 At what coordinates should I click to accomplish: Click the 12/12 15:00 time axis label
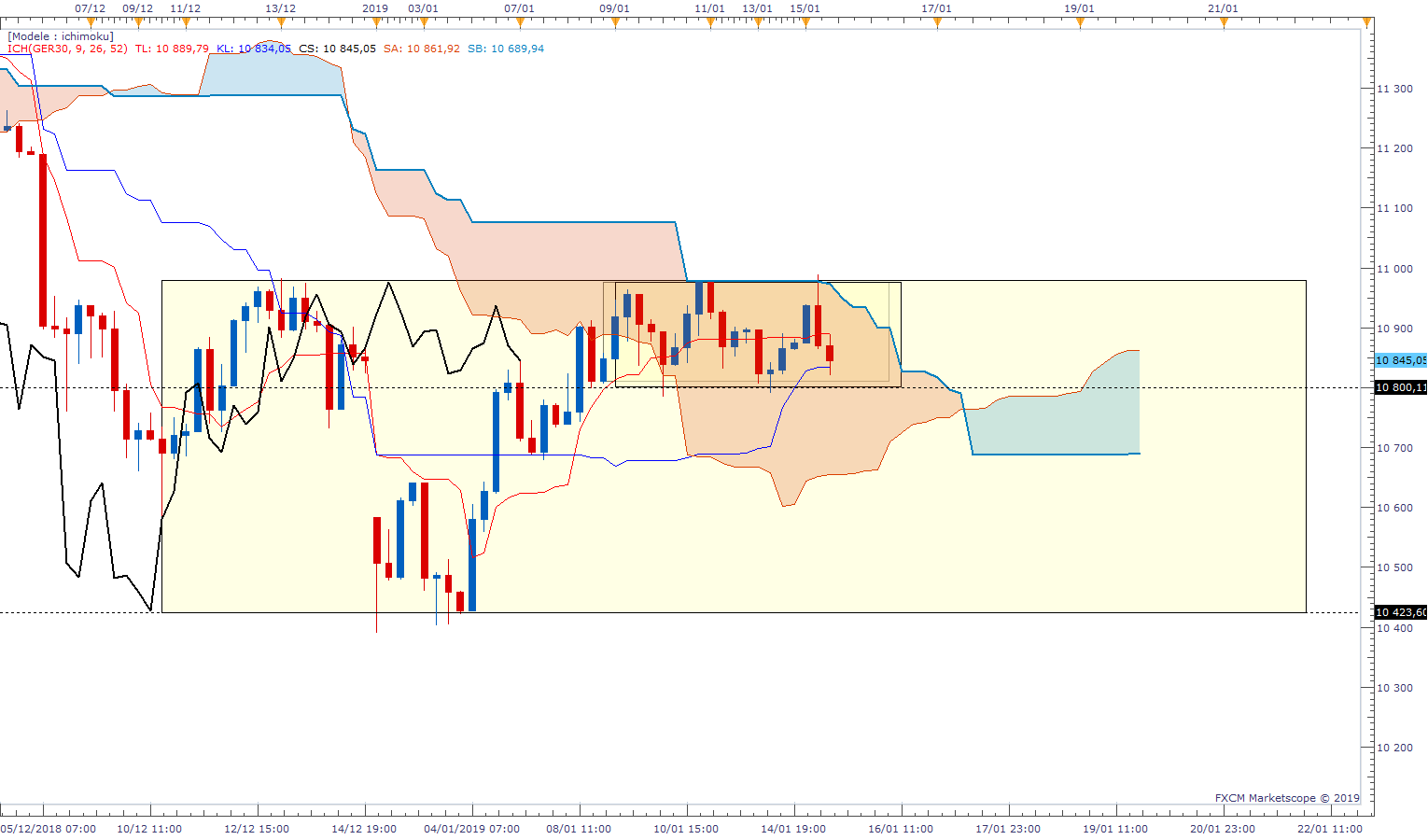click(257, 828)
